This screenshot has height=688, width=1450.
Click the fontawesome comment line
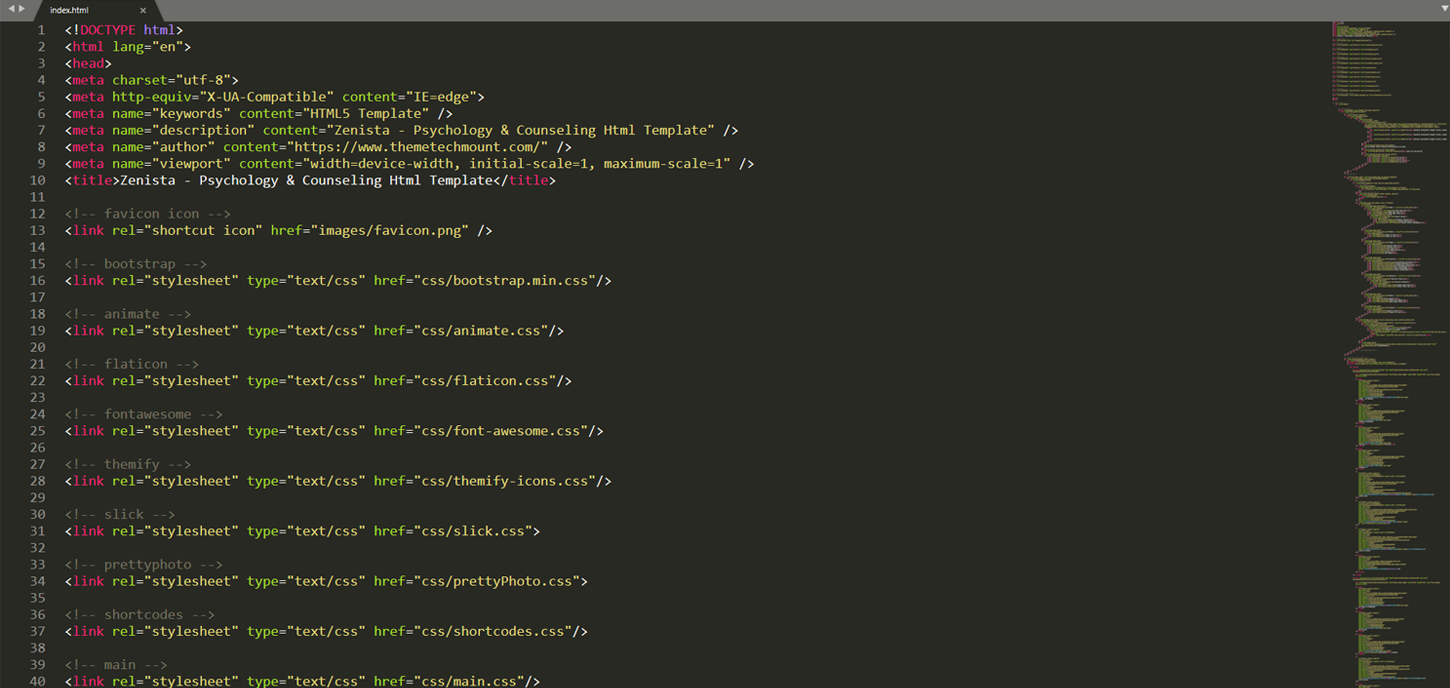coord(144,414)
